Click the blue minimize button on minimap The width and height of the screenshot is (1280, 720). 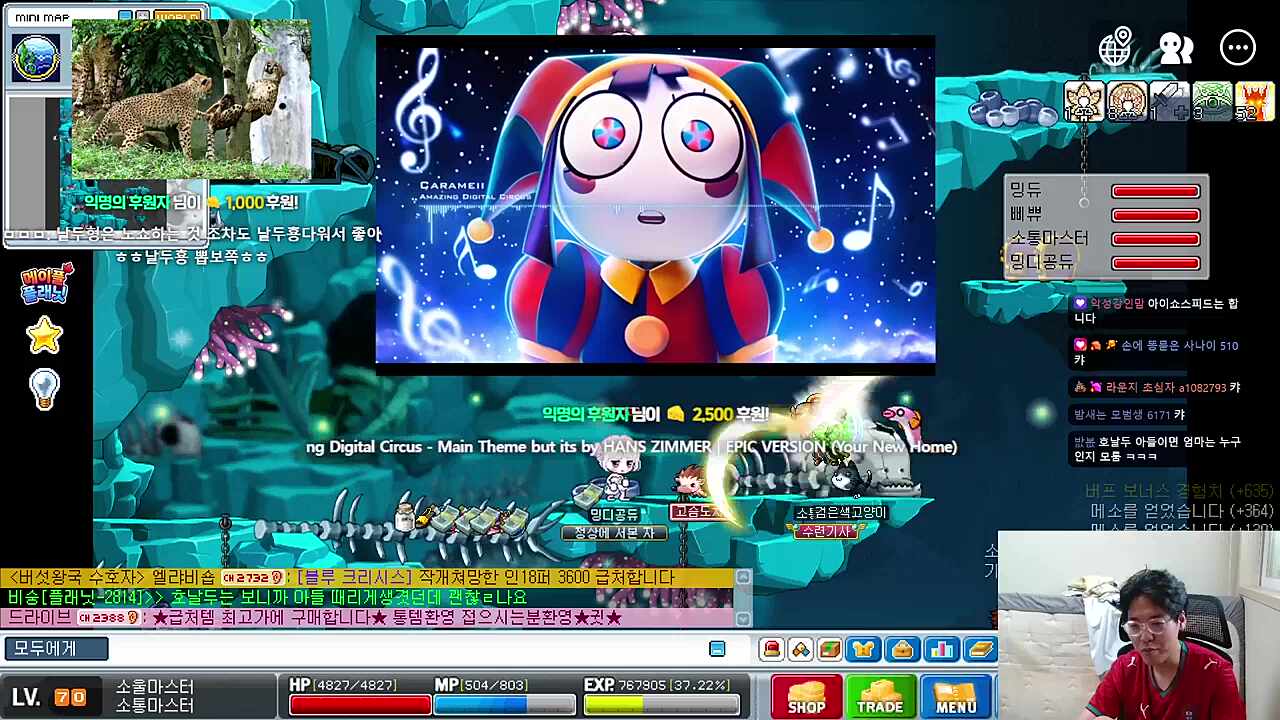tap(125, 17)
